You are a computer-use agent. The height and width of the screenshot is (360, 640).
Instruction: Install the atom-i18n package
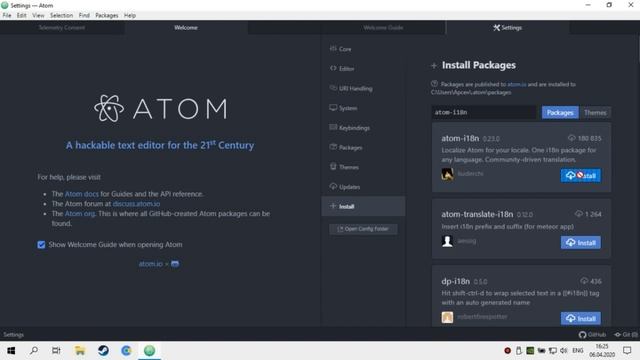click(580, 176)
